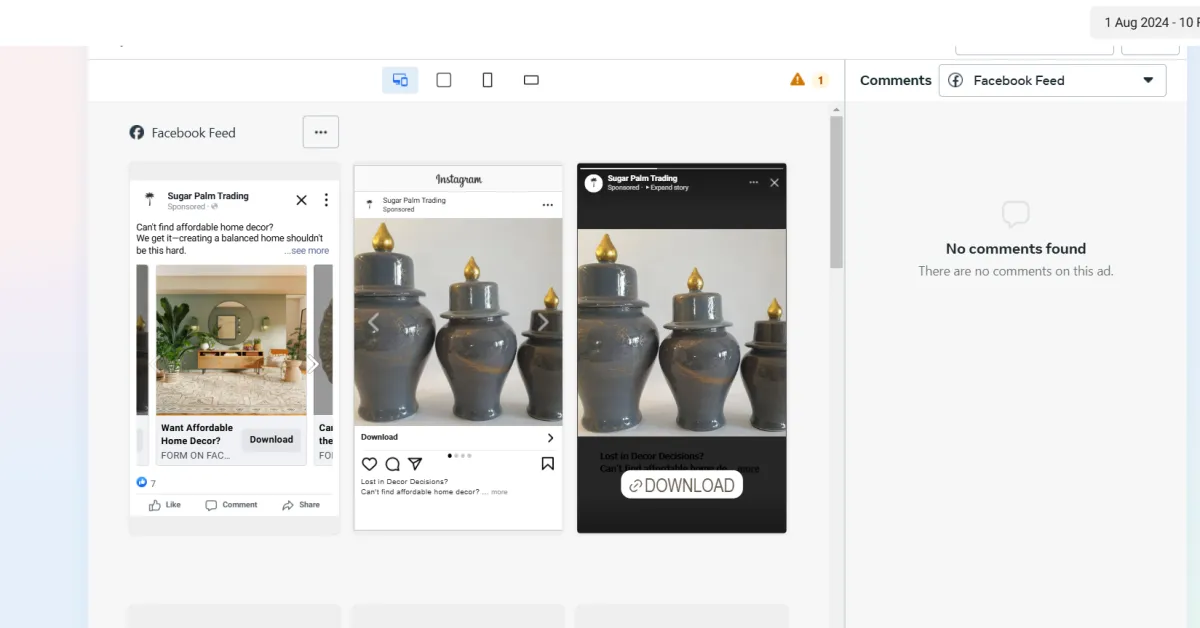Open vertical three-dot menu on Facebook ad
The height and width of the screenshot is (628, 1200).
[x=326, y=200]
